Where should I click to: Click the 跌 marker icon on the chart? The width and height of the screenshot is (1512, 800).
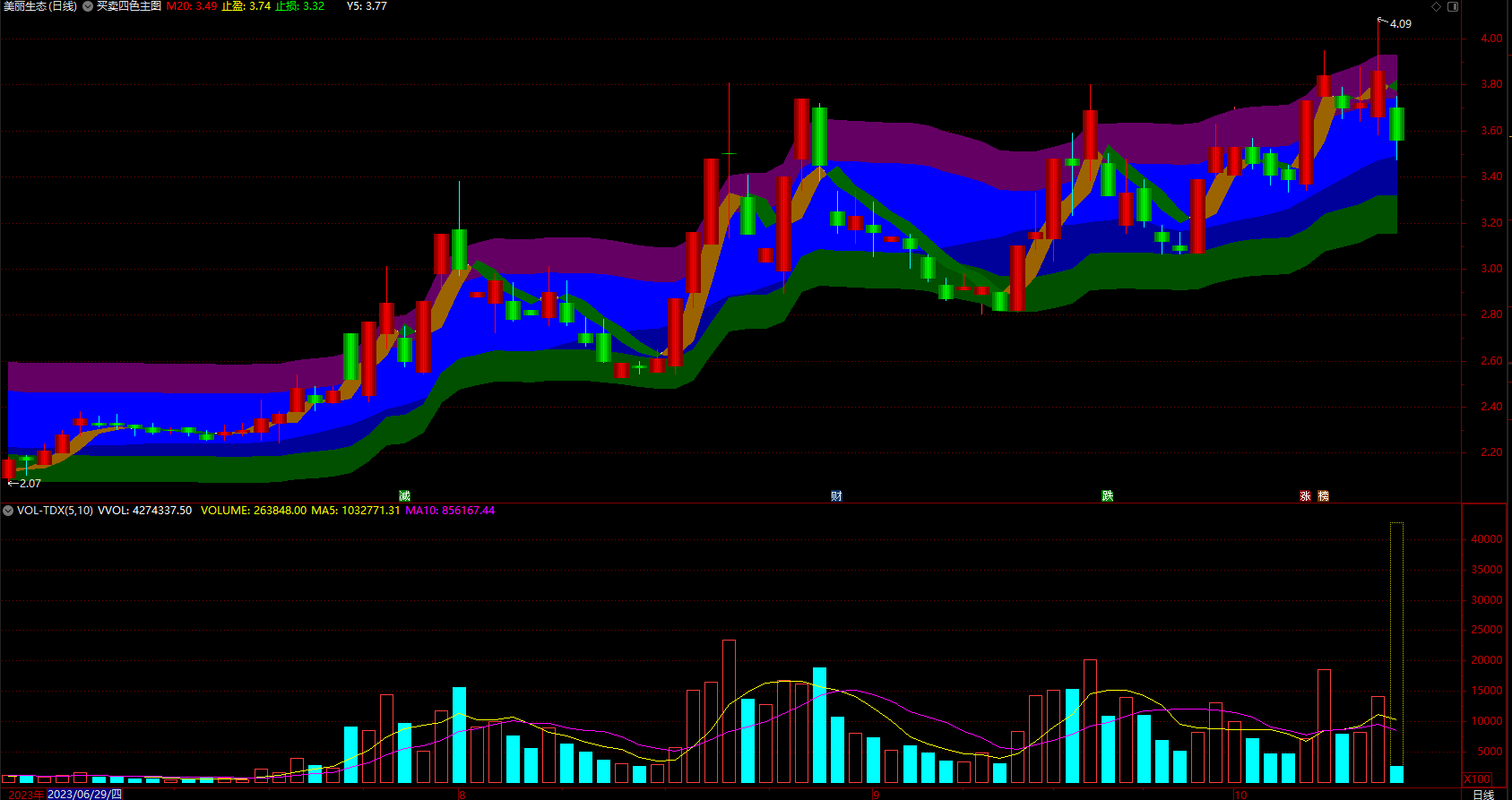coord(1108,495)
